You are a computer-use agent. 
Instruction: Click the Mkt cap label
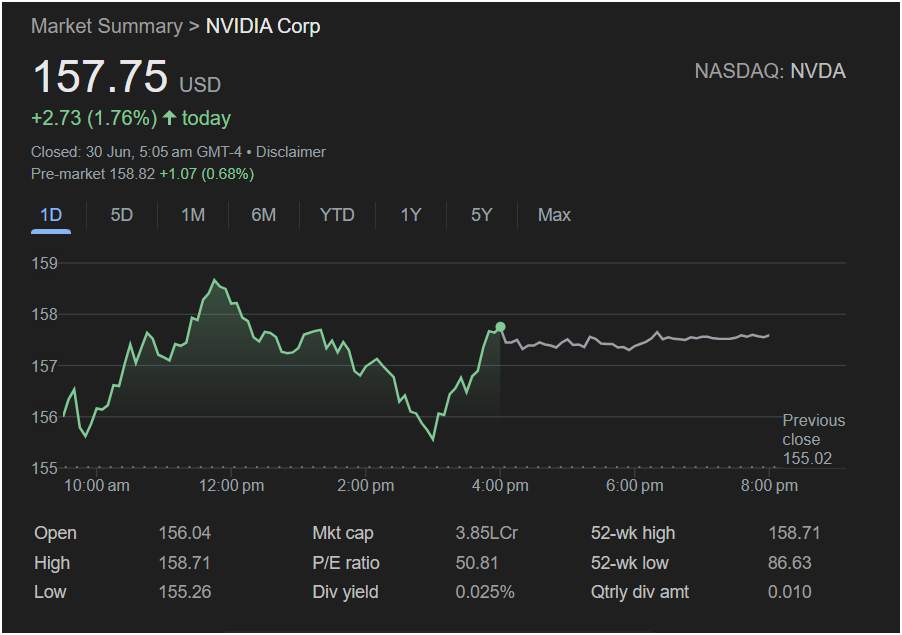pos(343,533)
